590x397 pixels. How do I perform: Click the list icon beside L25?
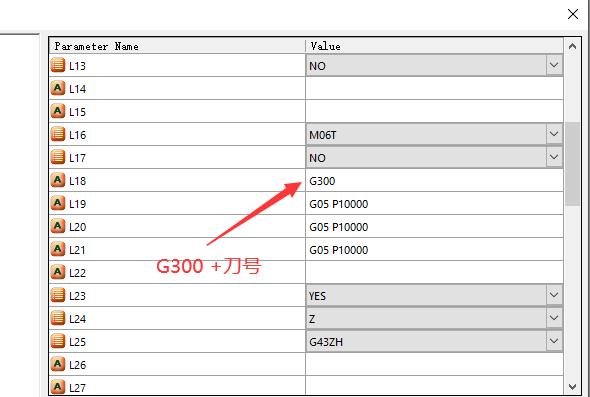pos(58,341)
